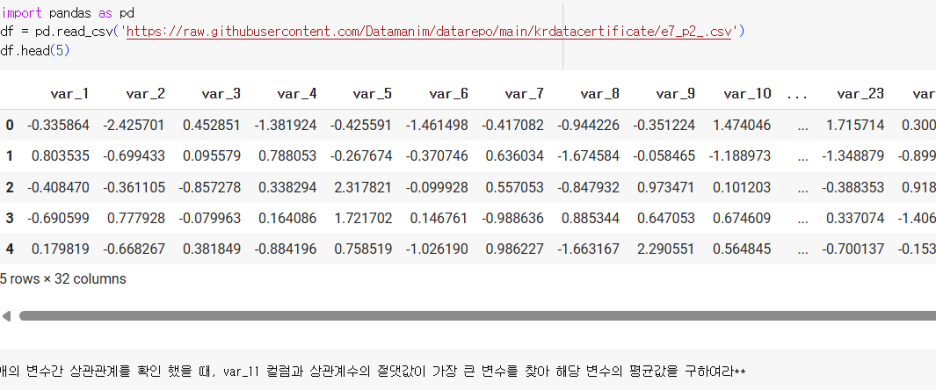The height and width of the screenshot is (390, 936).
Task: Click the var_1 column header
Action: pyautogui.click(x=69, y=94)
